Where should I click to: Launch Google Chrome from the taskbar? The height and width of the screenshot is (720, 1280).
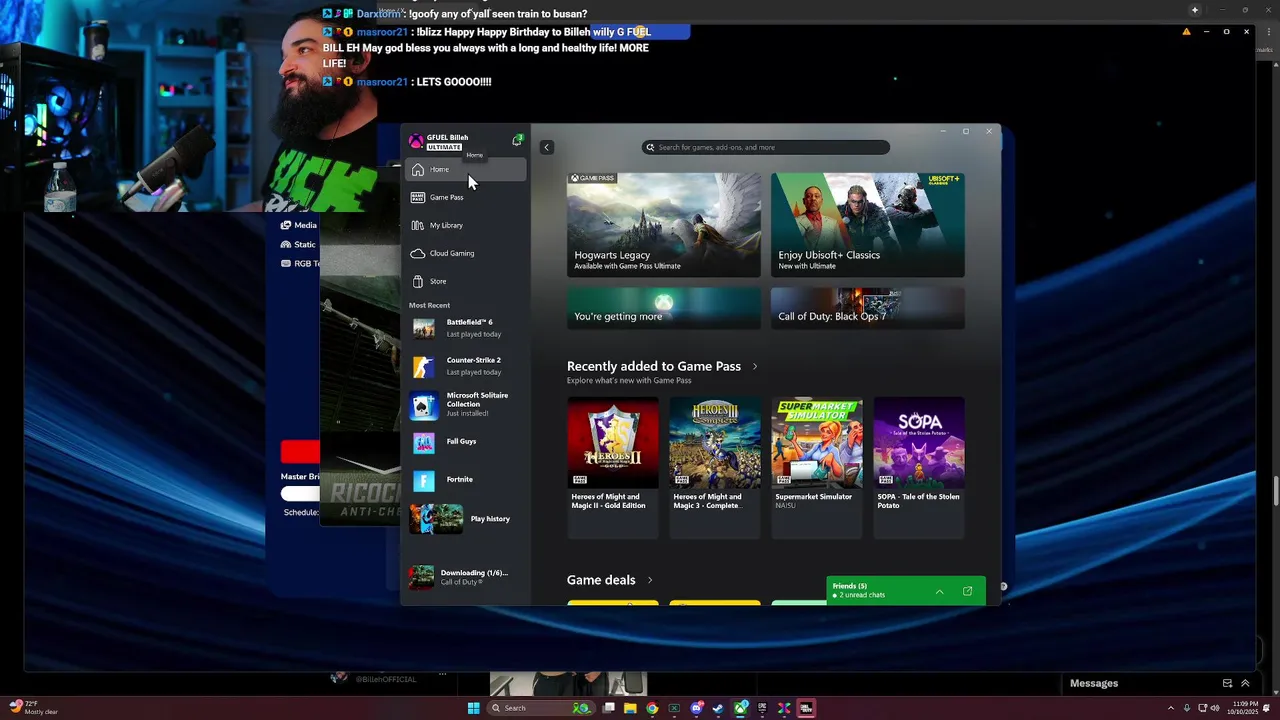(652, 708)
